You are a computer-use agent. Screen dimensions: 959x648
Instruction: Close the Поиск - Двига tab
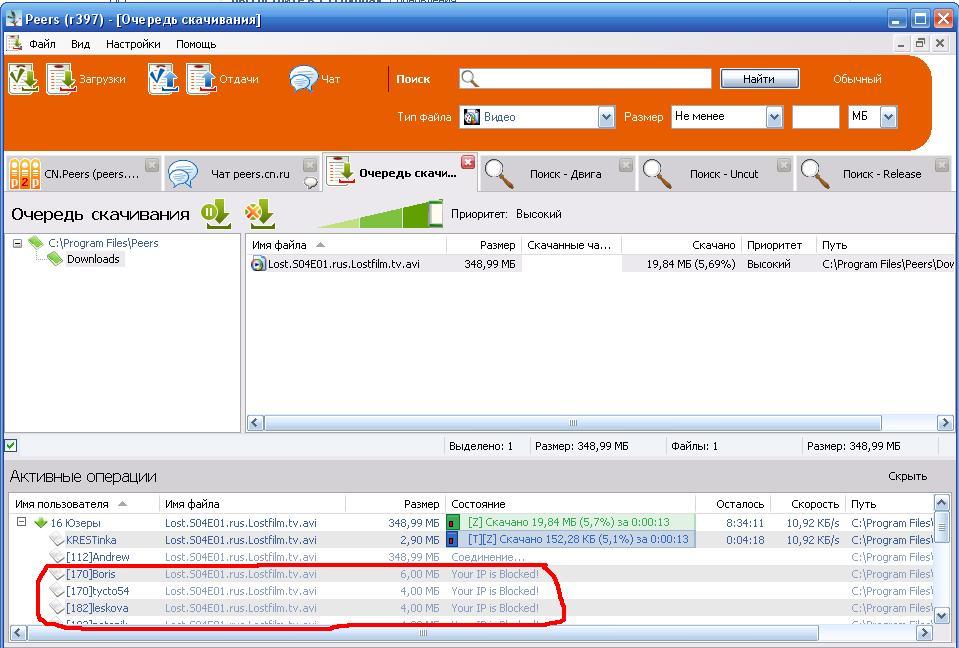pos(626,165)
